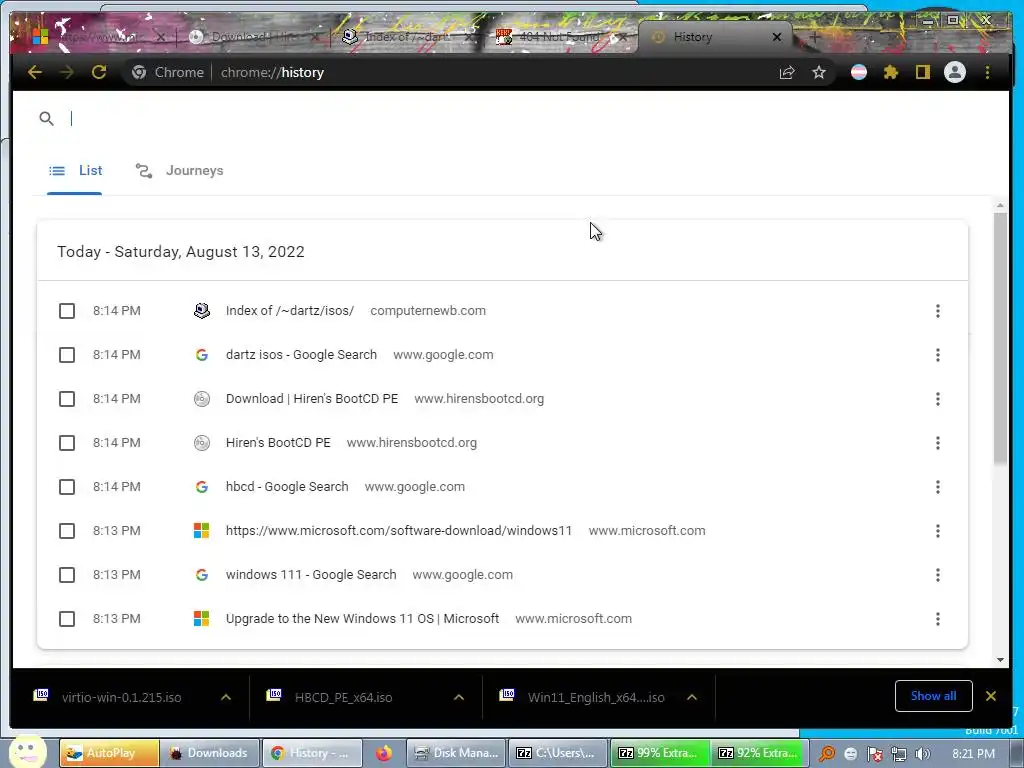This screenshot has height=768, width=1024.
Task: Check the Upgrade to the New Windows 11 checkbox
Action: click(x=67, y=618)
